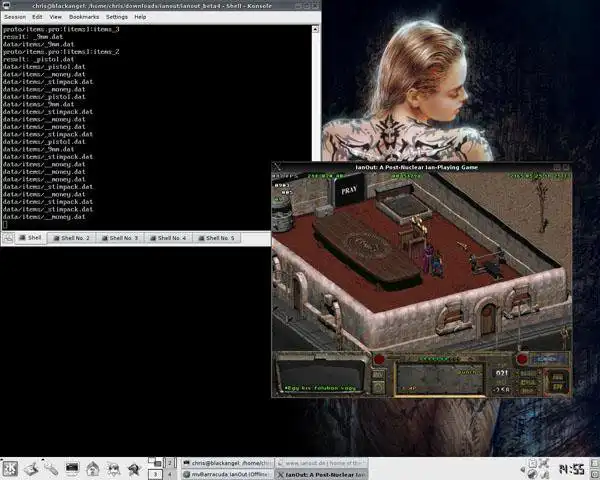The height and width of the screenshot is (480, 600).
Task: Open View menu in Konsole
Action: click(x=55, y=17)
